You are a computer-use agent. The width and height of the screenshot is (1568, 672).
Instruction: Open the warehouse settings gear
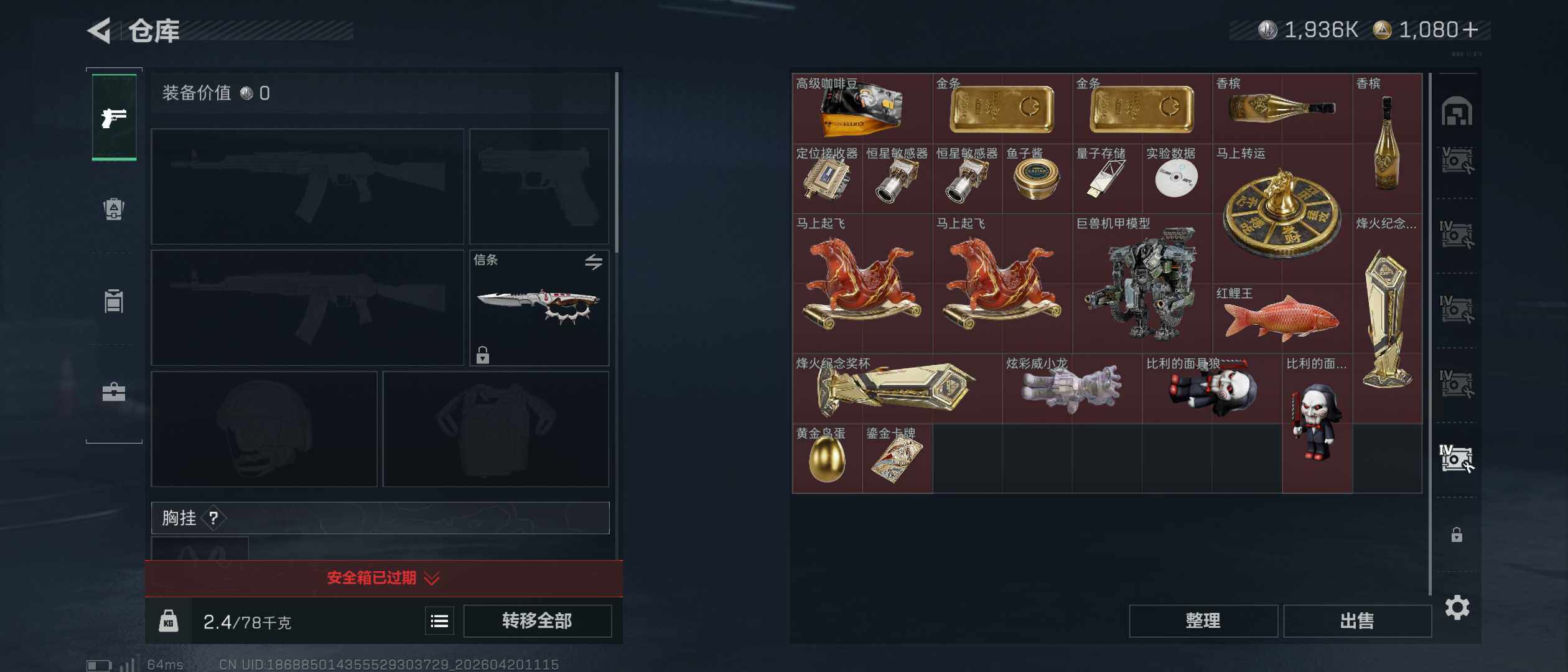[x=1457, y=607]
